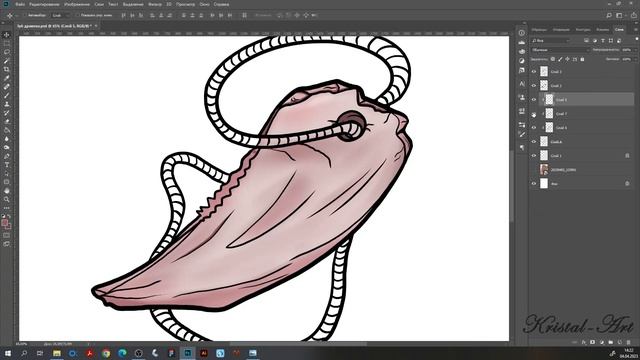Open Chrome from the taskbar

pos(106,353)
